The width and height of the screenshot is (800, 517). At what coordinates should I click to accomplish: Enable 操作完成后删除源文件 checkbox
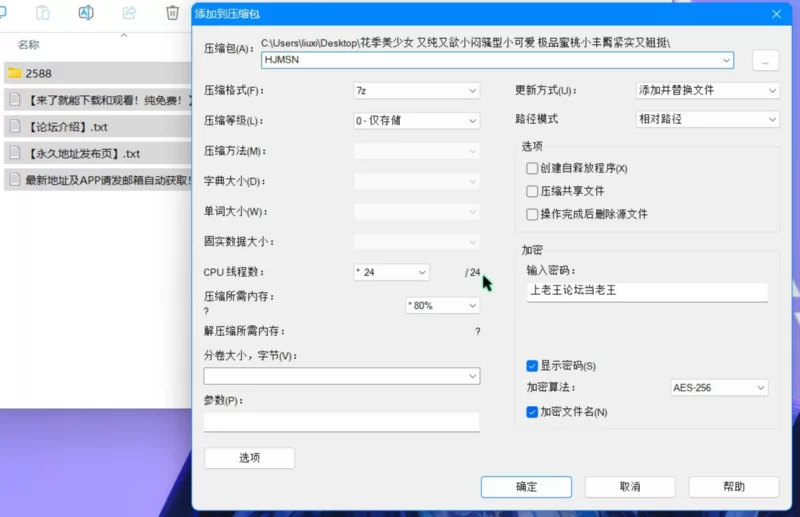[532, 214]
